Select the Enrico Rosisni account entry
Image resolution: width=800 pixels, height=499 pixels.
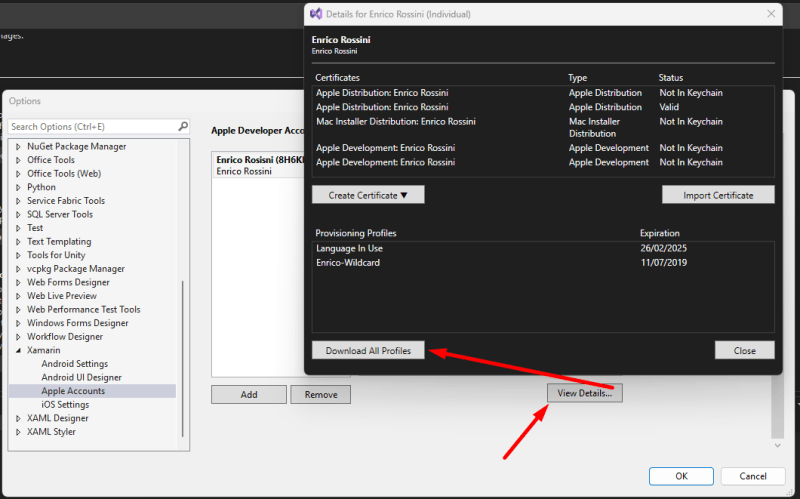tap(258, 165)
